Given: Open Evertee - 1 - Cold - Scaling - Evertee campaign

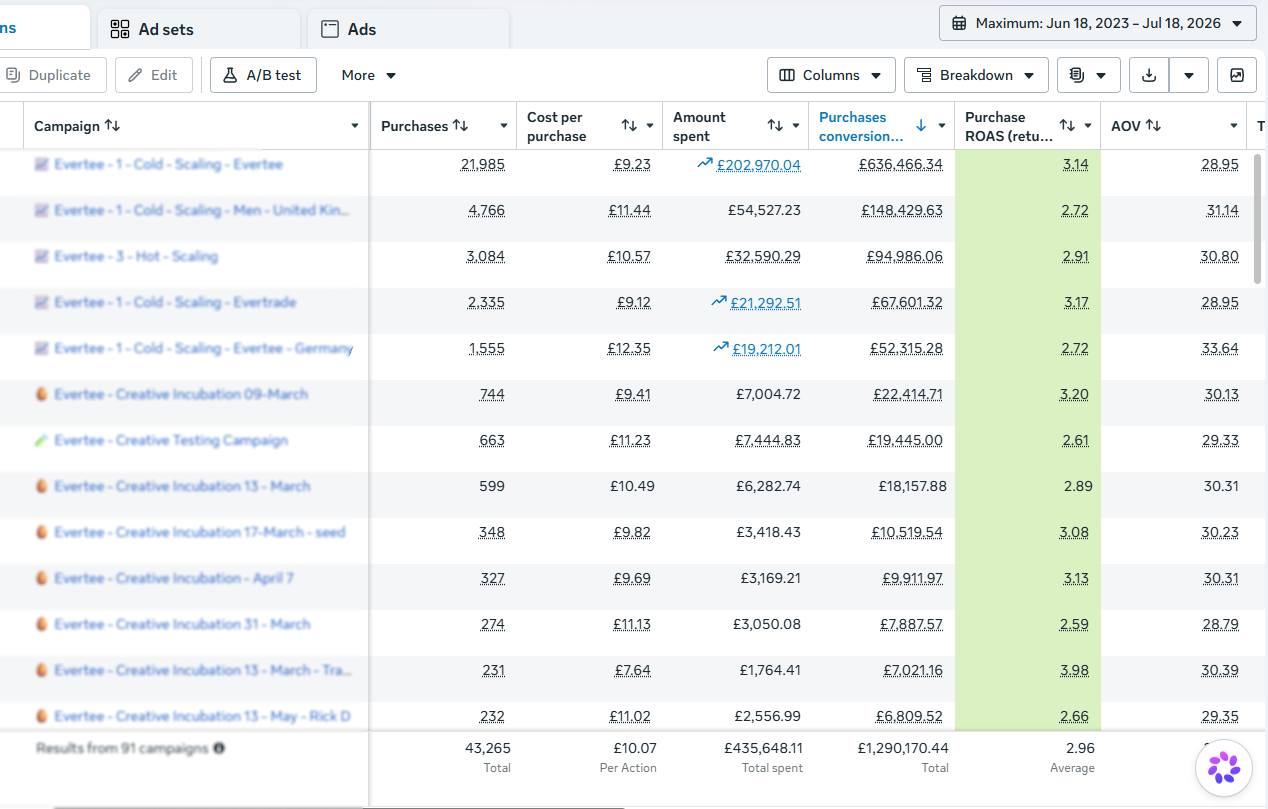Looking at the screenshot, I should pyautogui.click(x=168, y=164).
